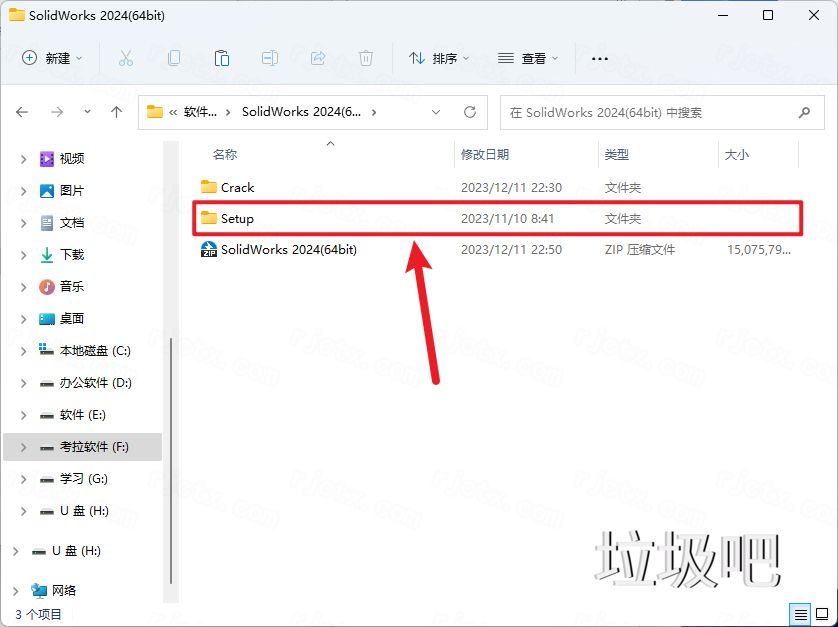
Task: Navigate up one folder level
Action: pos(116,112)
